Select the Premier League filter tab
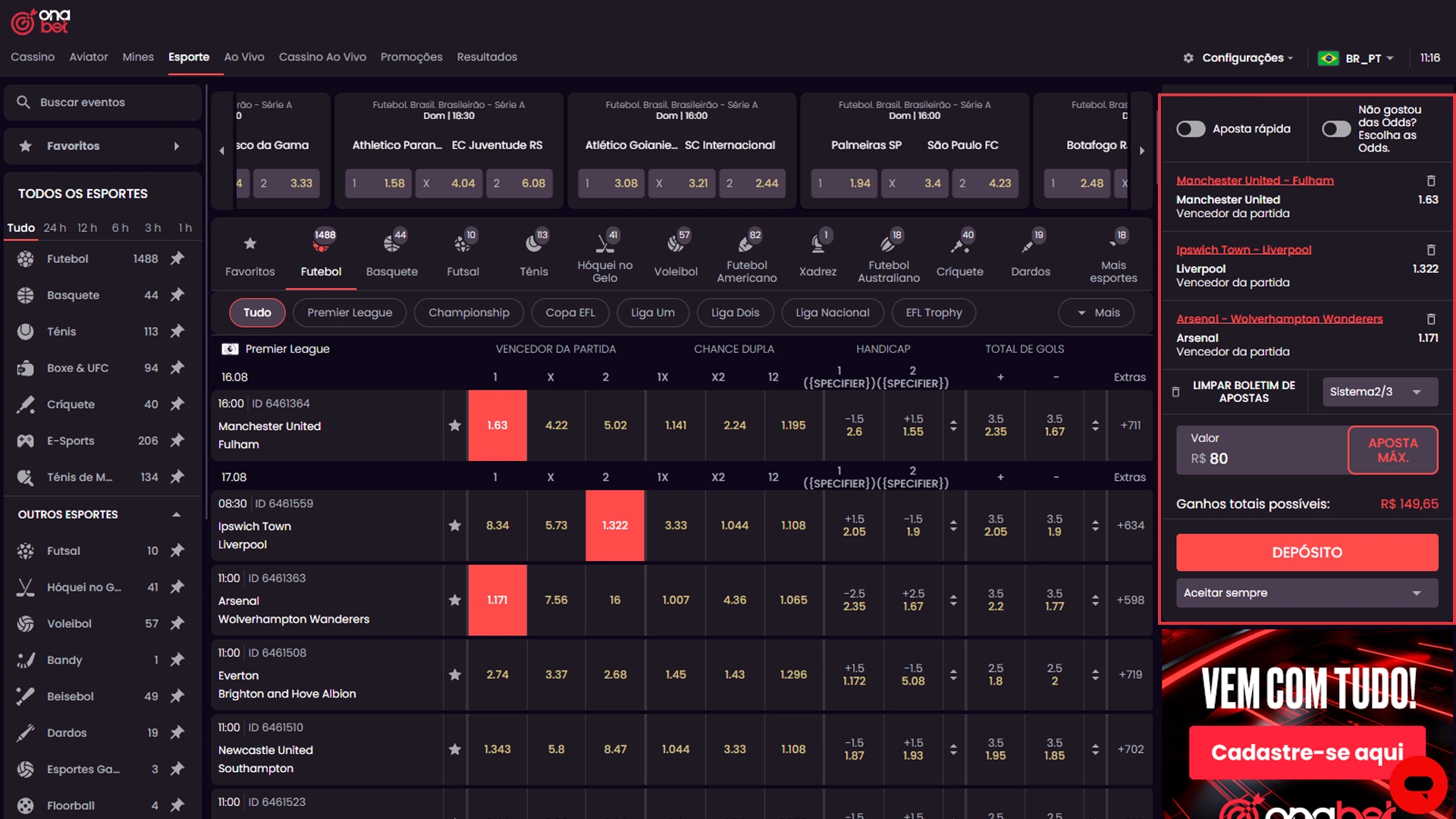1456x819 pixels. (x=350, y=312)
